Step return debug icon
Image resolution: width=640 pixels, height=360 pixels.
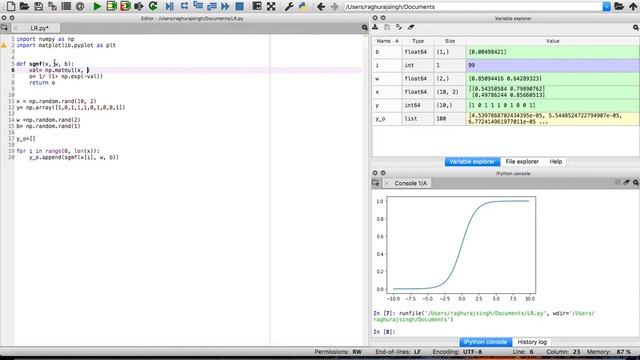211,6
